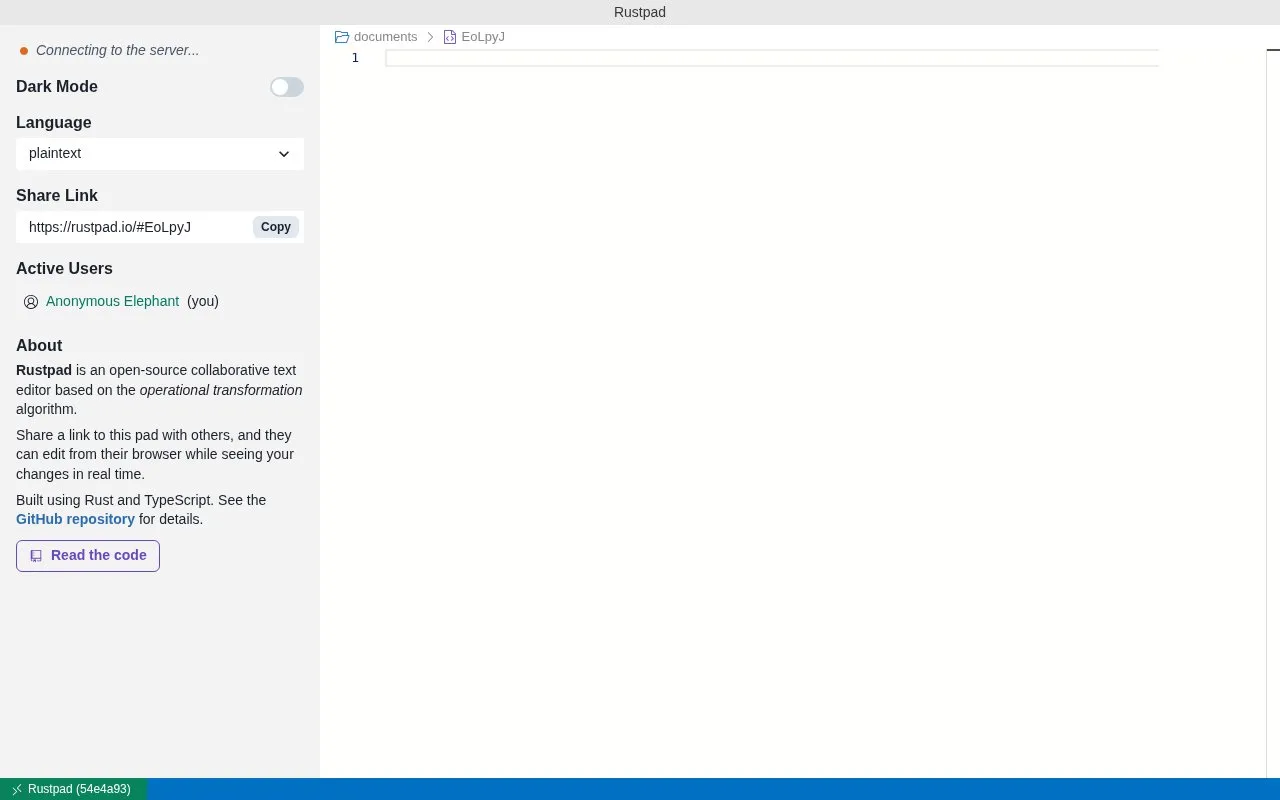This screenshot has height=800, width=1280.
Task: Click the user avatar icon beside Anonymous Elephant
Action: [x=31, y=301]
